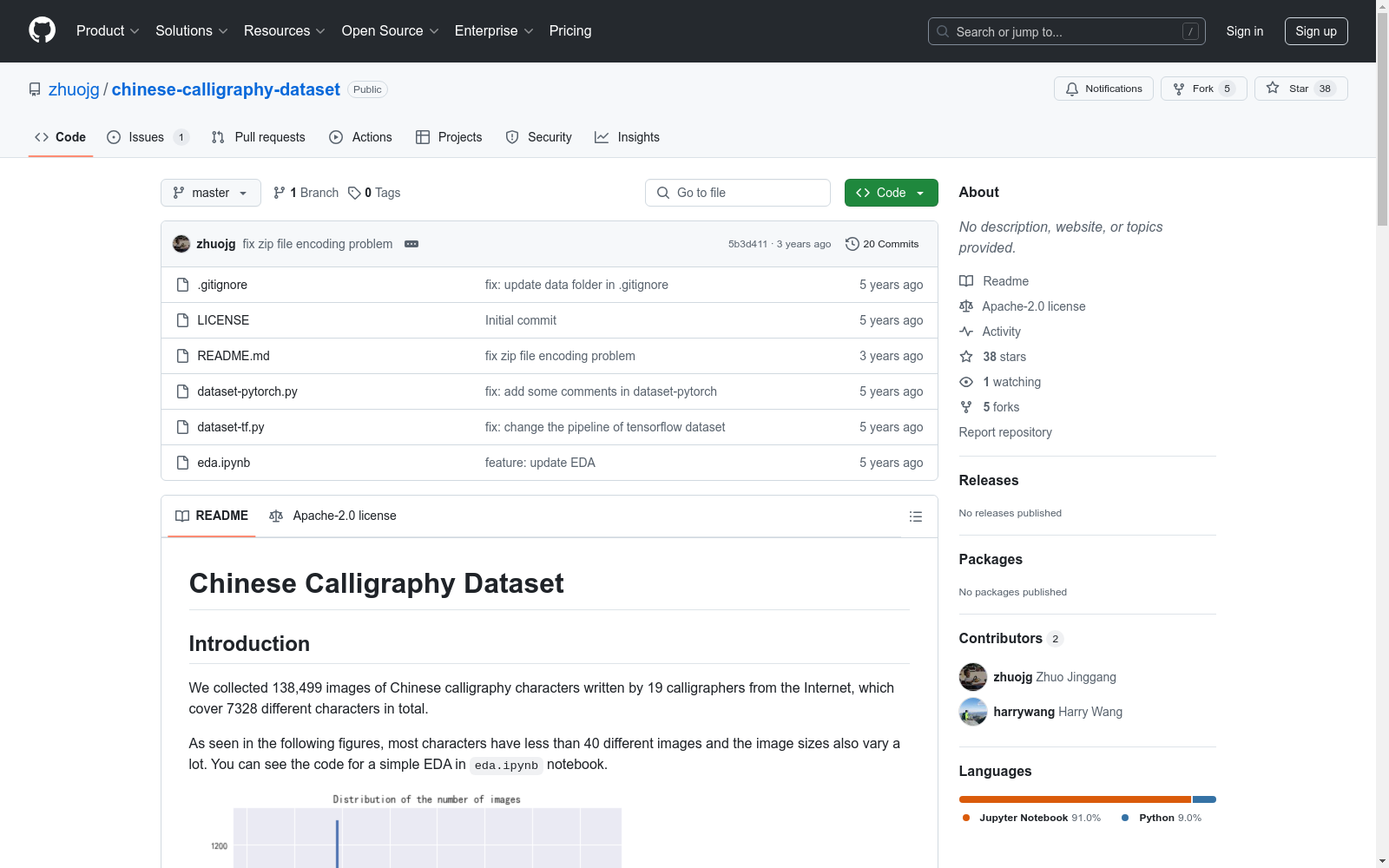Click Report repository
The image size is (1389, 868).
click(1005, 432)
